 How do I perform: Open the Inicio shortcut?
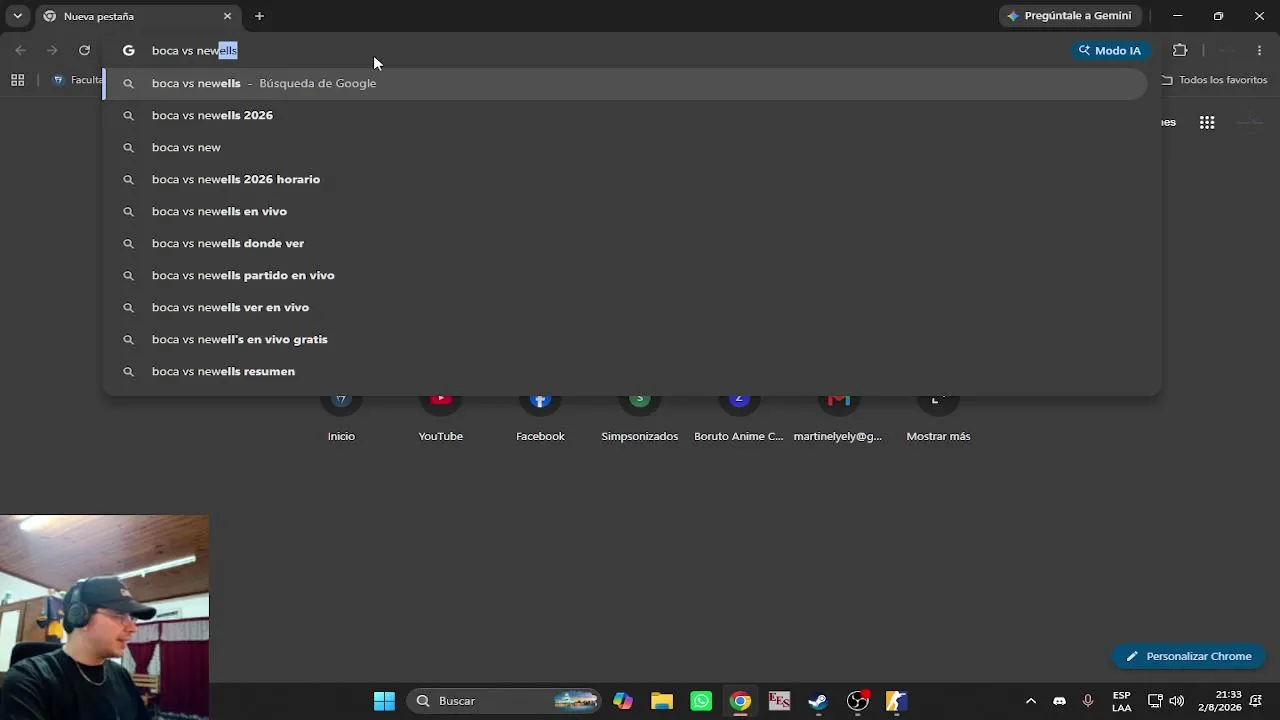[341, 418]
